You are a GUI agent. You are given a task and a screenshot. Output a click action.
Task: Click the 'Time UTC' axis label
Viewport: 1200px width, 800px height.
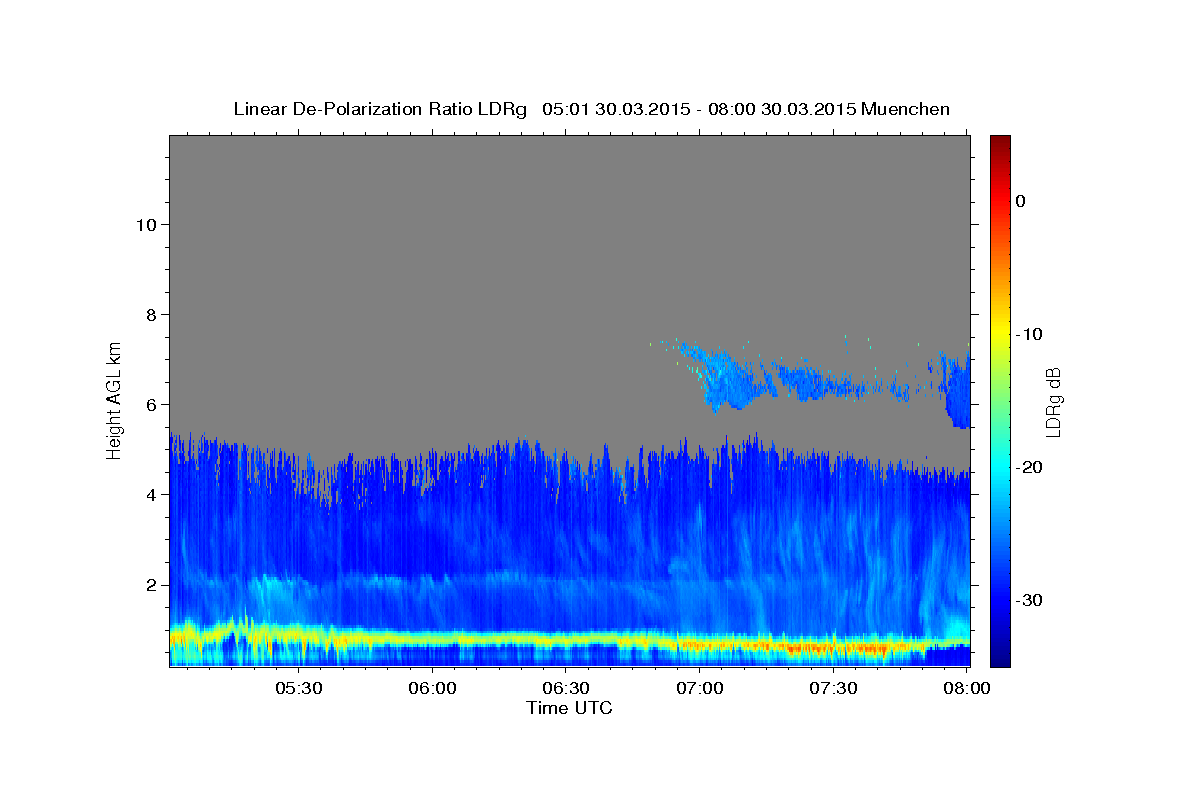coord(569,708)
